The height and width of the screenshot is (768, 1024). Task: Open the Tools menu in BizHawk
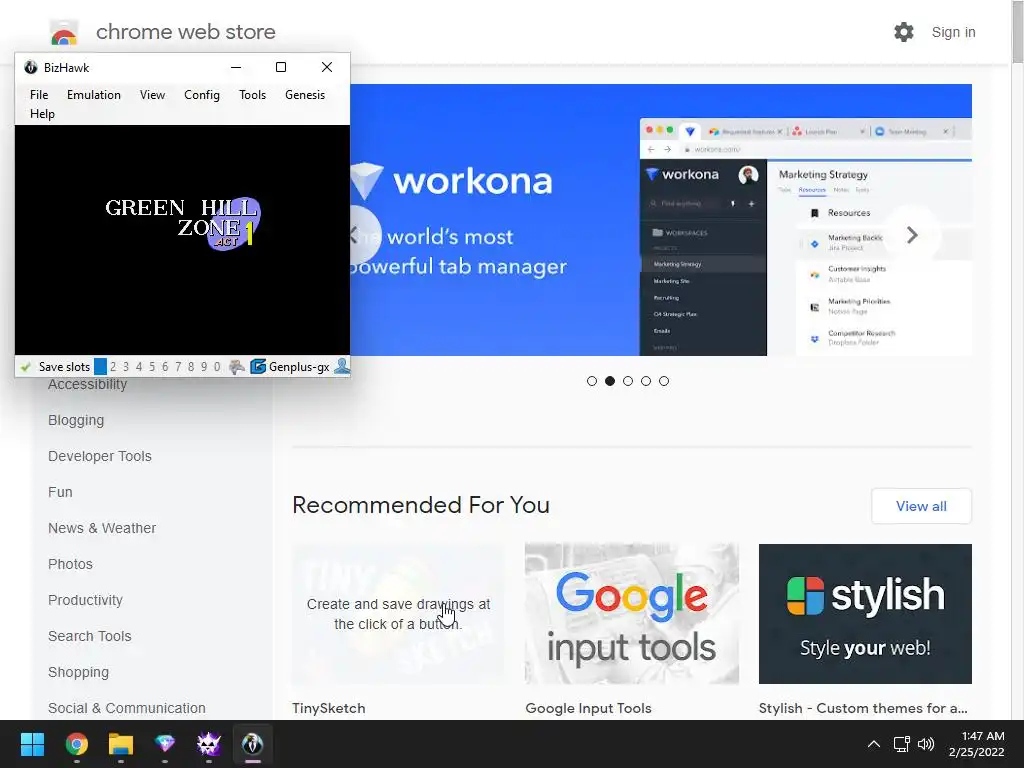click(x=252, y=95)
